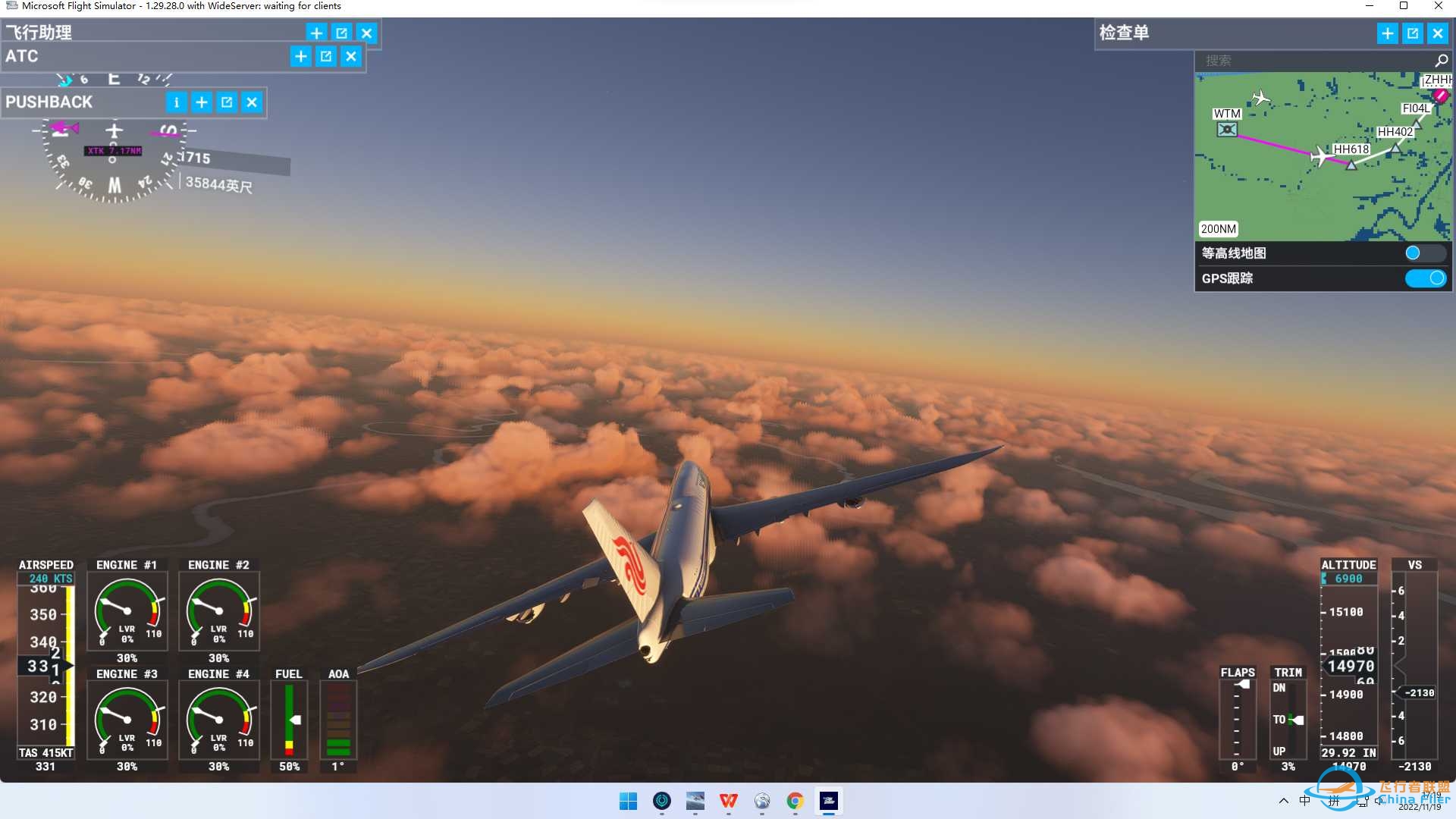This screenshot has height=819, width=1456.
Task: Open Google Chrome from the taskbar
Action: point(795,801)
